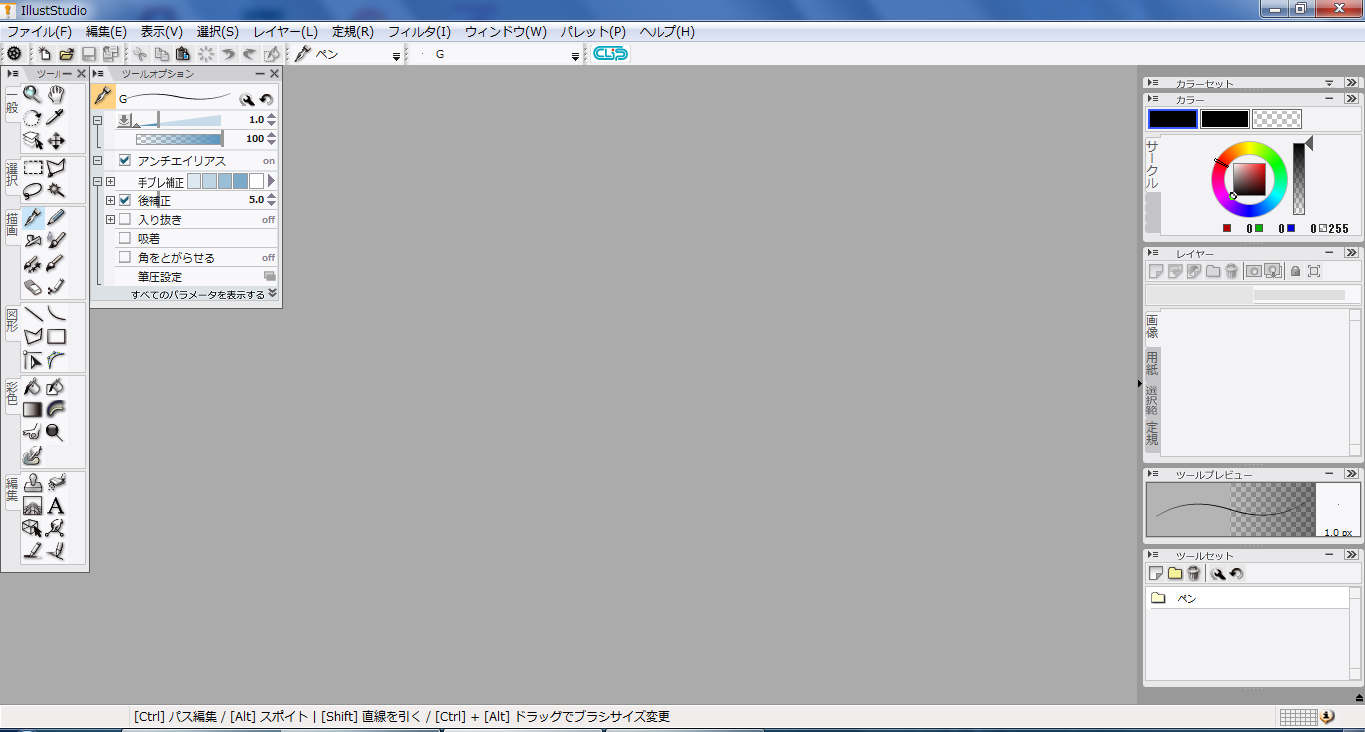
Task: Click the transparent color swatch
Action: coord(1277,119)
